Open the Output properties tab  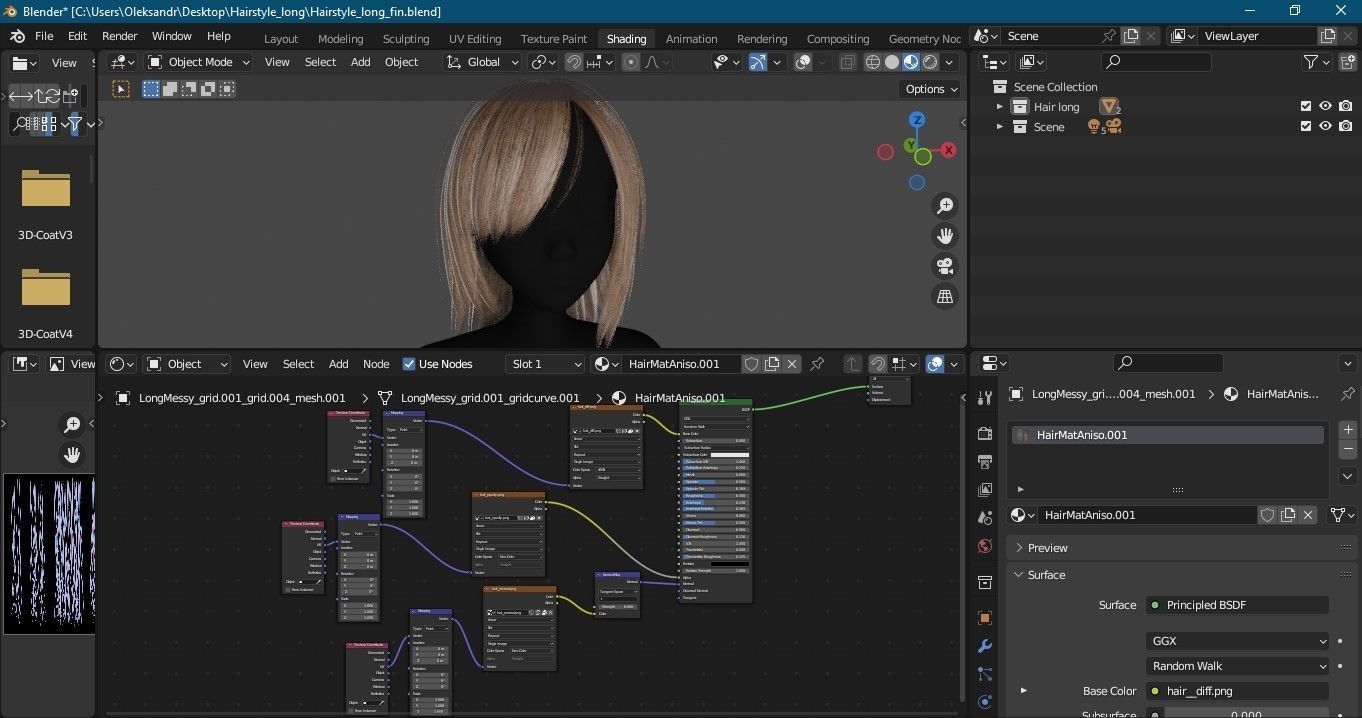(x=985, y=462)
